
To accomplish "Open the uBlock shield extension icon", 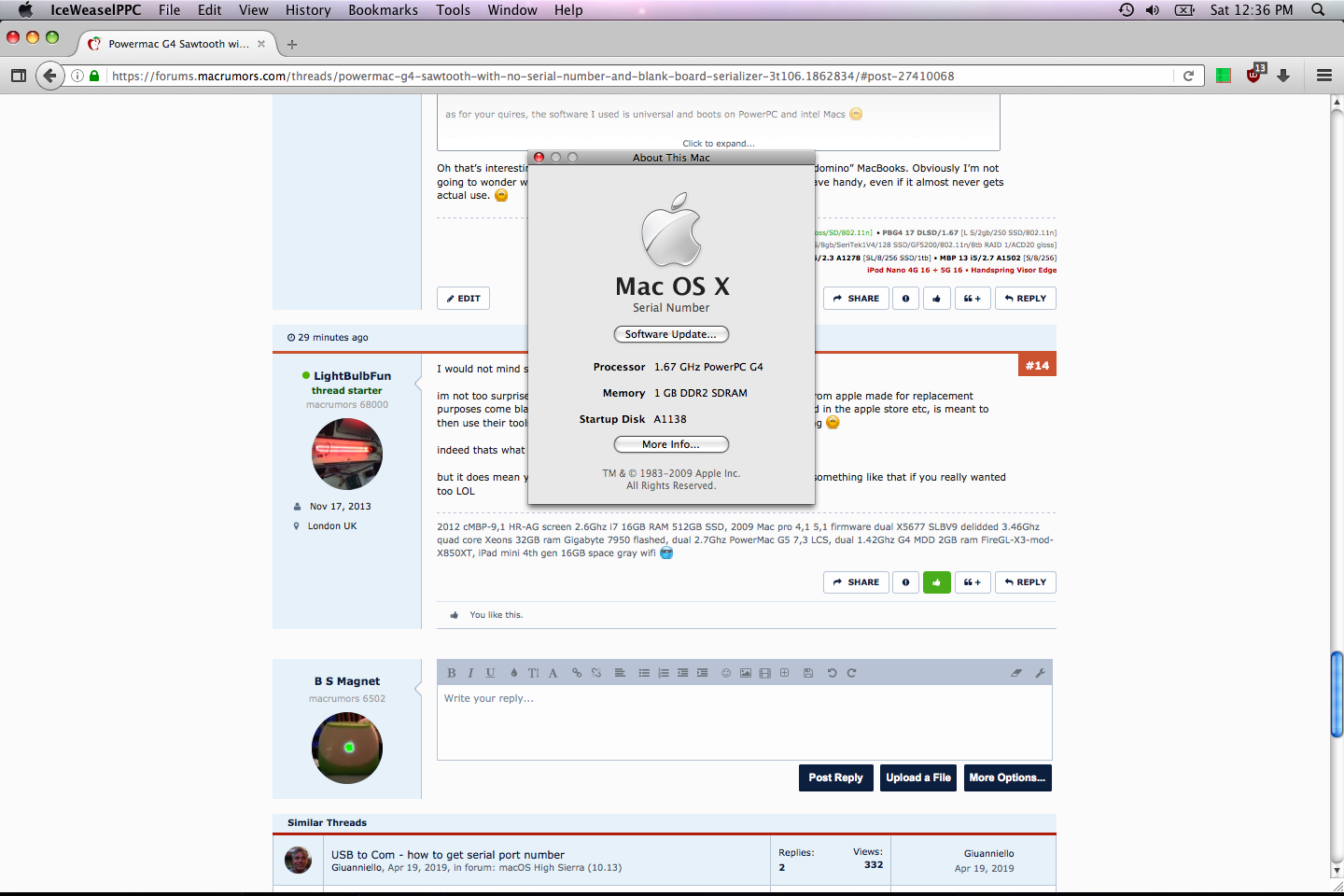I will coord(1253,75).
